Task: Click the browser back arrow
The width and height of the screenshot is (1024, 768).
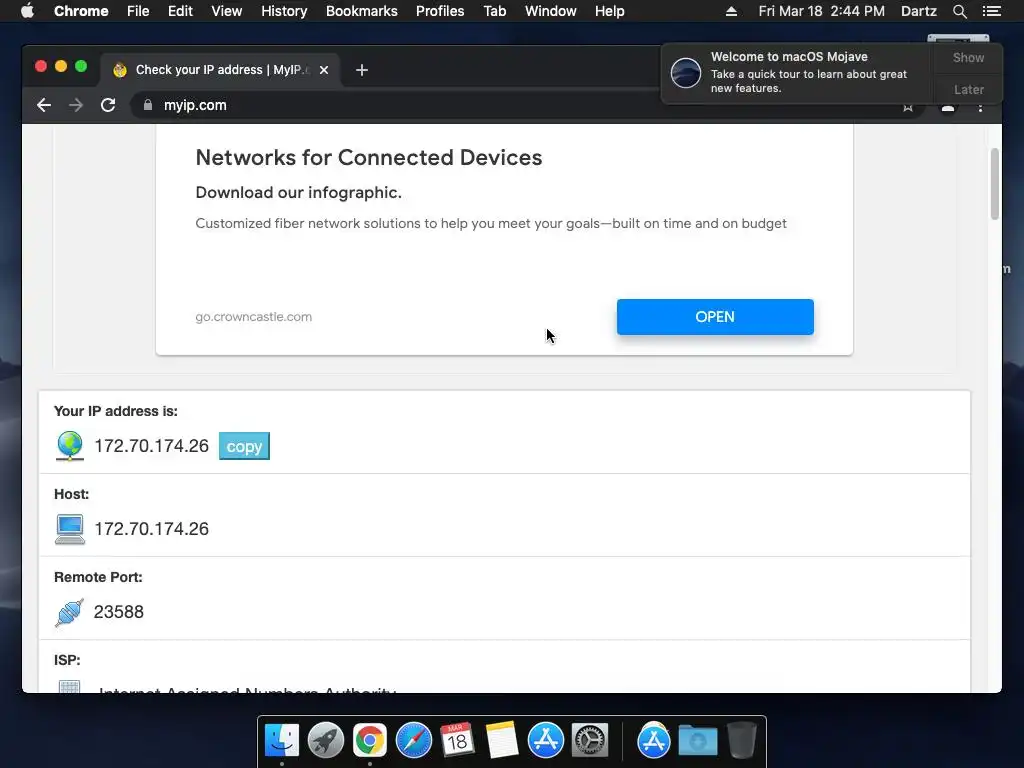Action: (x=44, y=105)
